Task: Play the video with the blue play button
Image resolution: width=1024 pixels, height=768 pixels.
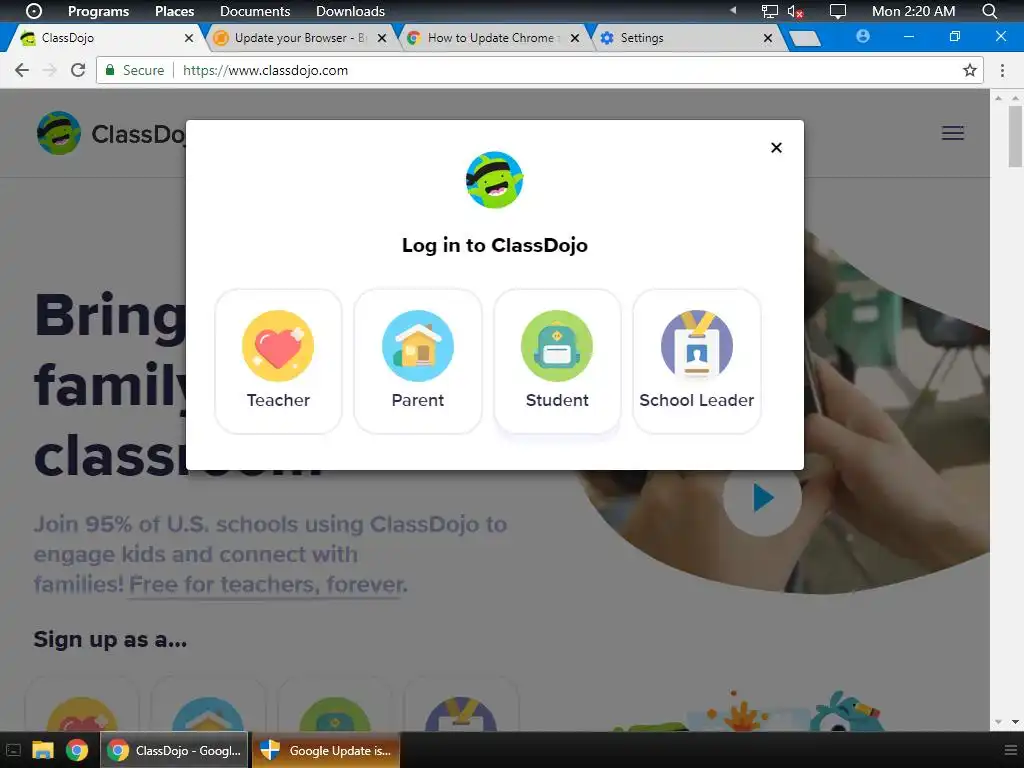Action: pos(762,498)
